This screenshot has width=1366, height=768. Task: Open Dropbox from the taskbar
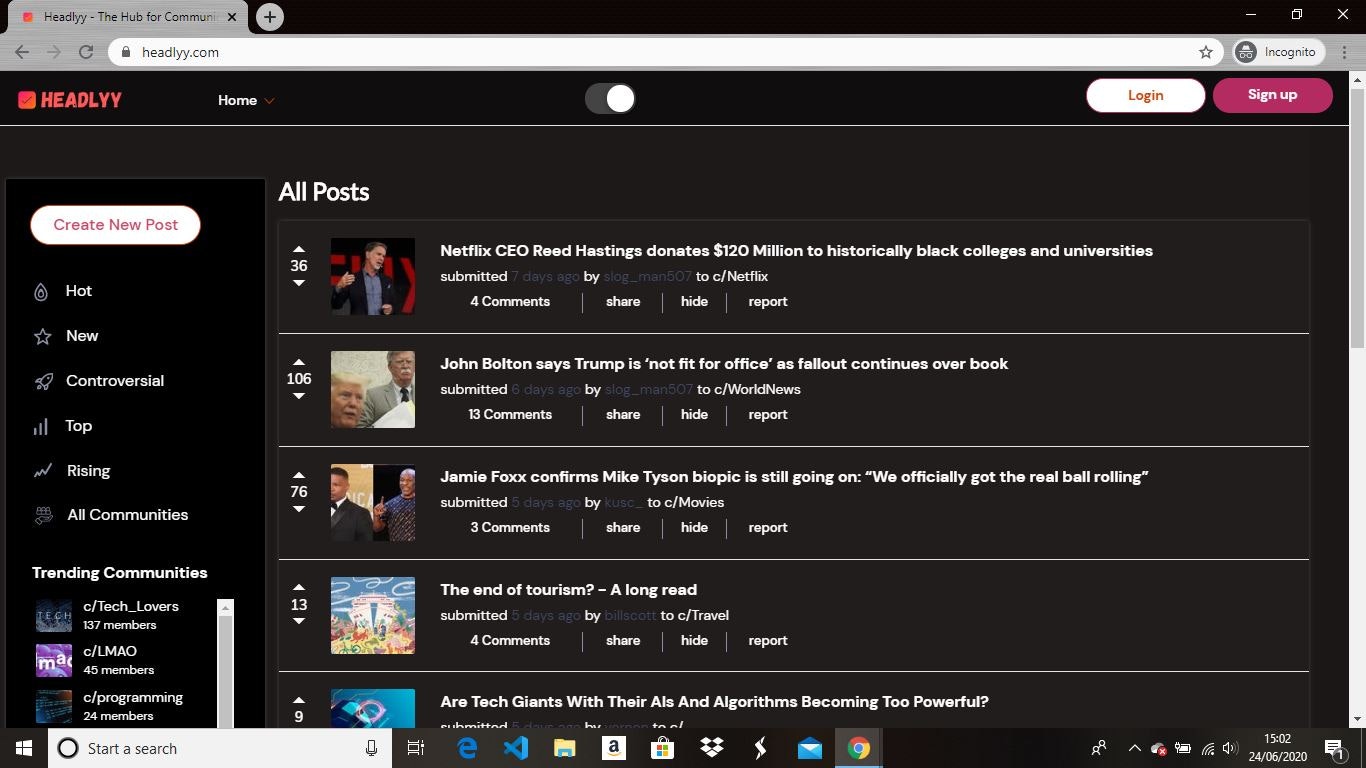coord(712,748)
